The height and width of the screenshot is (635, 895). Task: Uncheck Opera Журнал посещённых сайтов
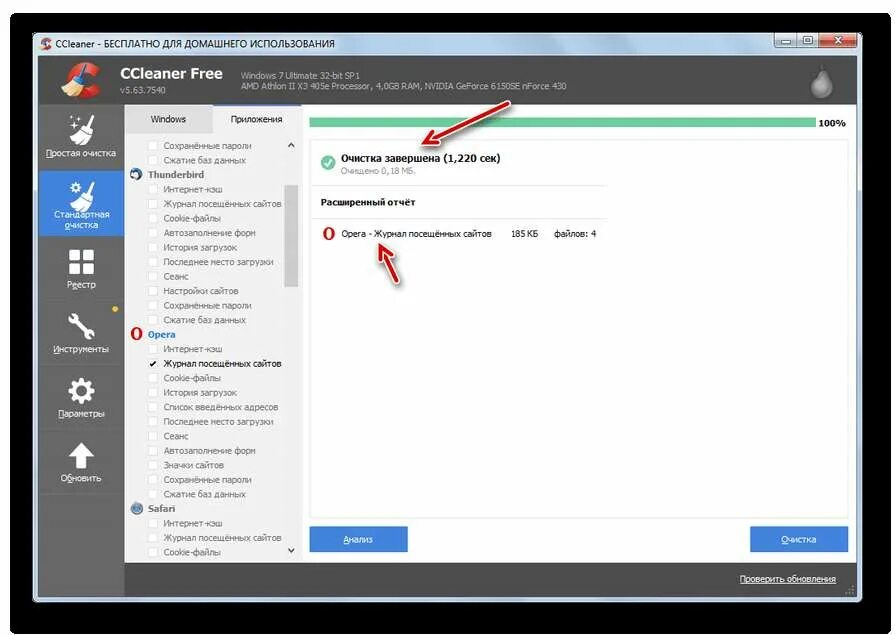(152, 363)
